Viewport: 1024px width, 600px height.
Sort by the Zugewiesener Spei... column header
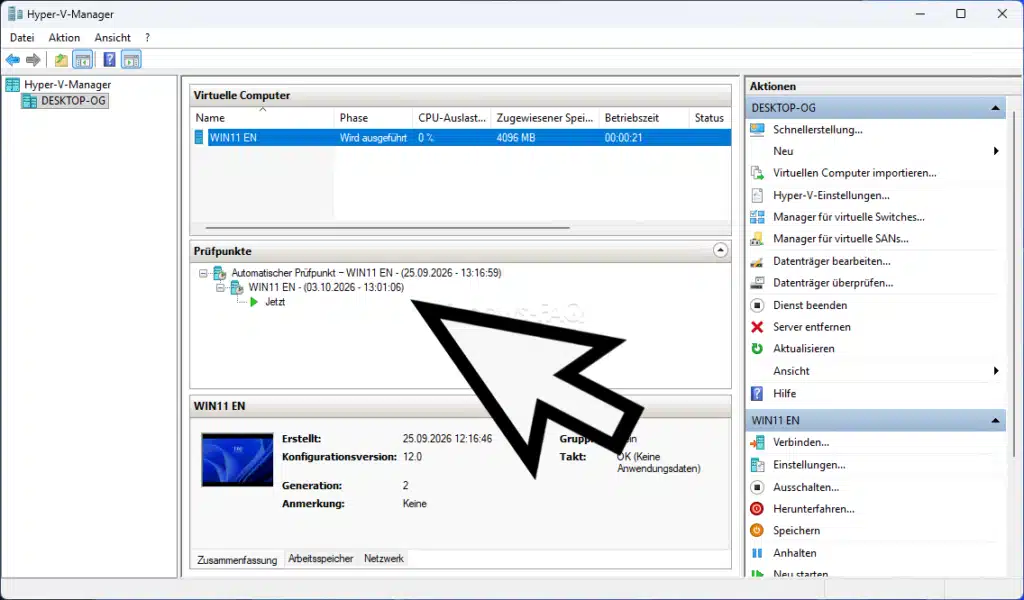point(545,118)
